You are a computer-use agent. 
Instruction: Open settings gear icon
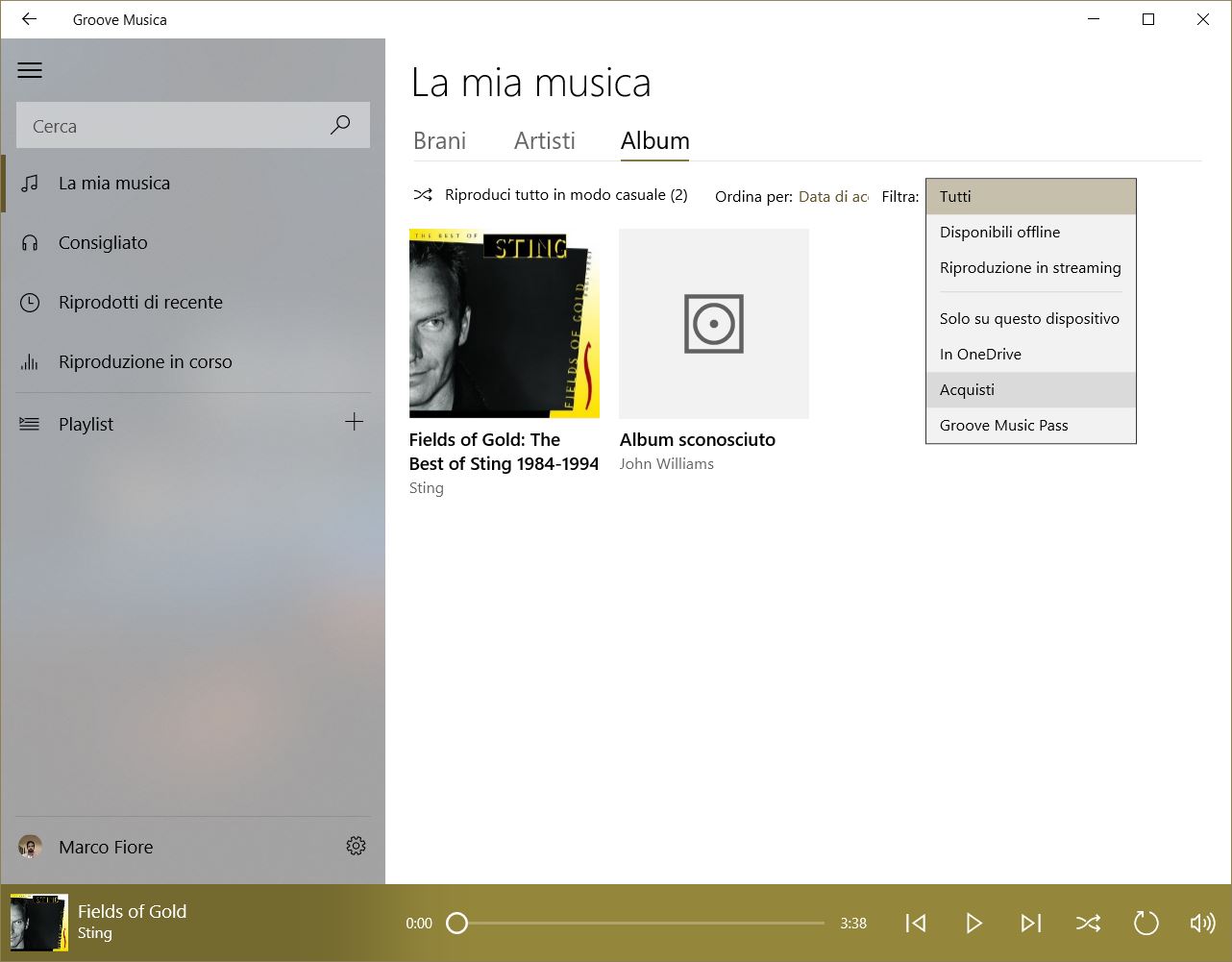(356, 846)
